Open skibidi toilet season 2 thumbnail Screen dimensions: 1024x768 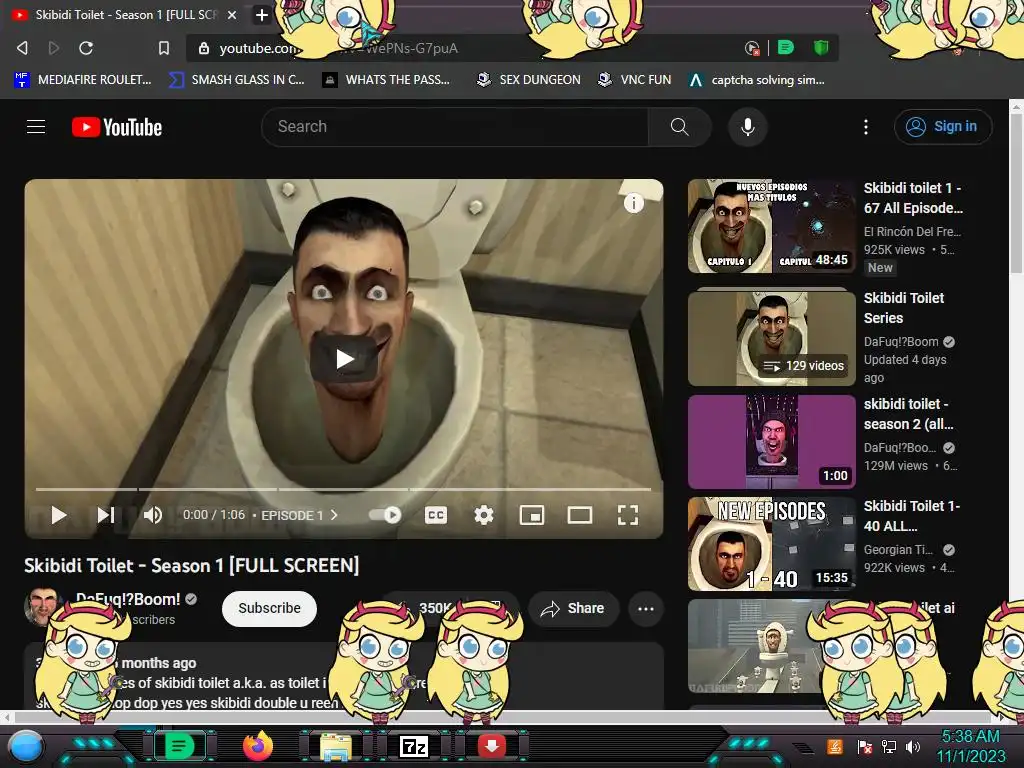(771, 441)
